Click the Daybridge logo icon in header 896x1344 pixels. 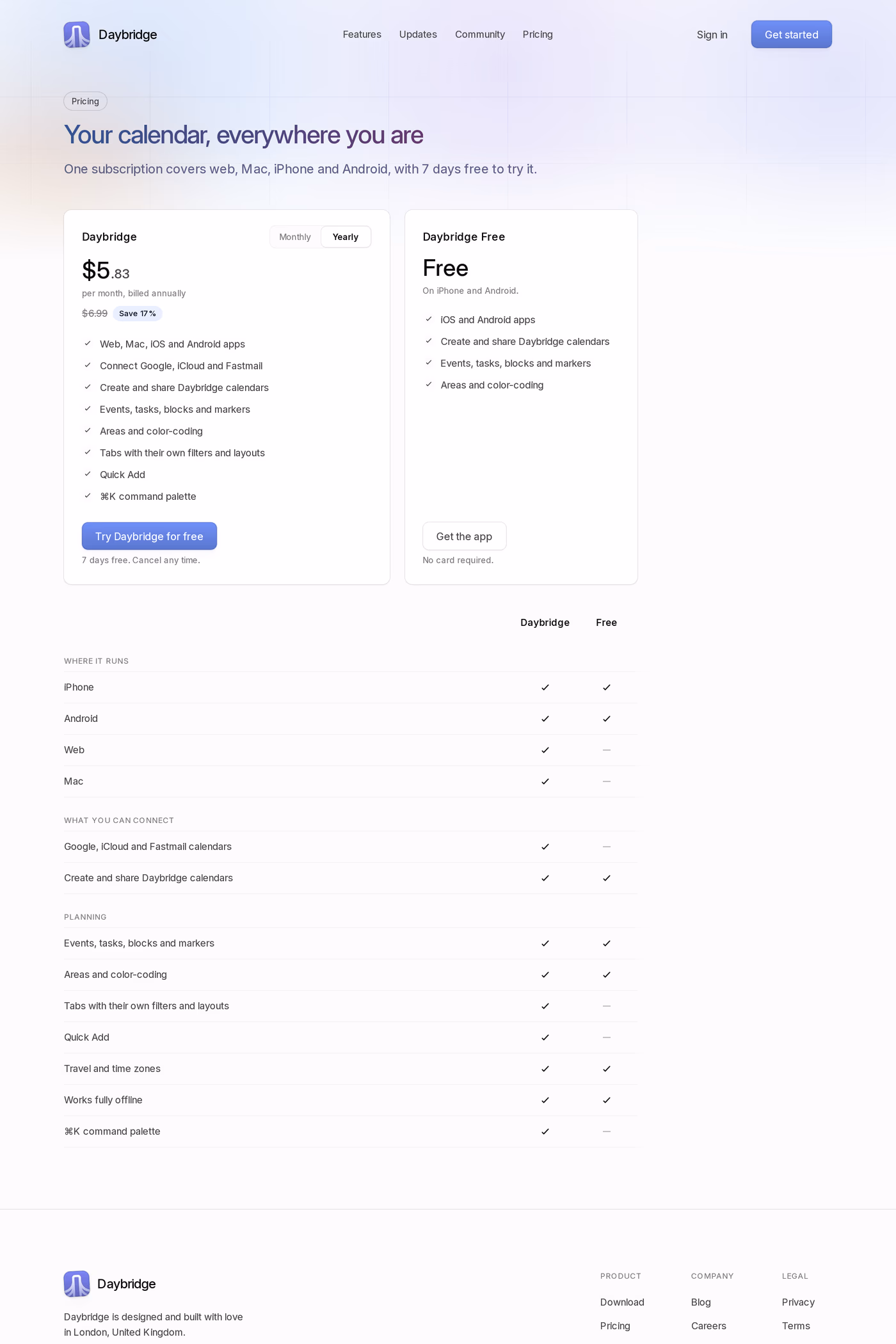pos(77,35)
